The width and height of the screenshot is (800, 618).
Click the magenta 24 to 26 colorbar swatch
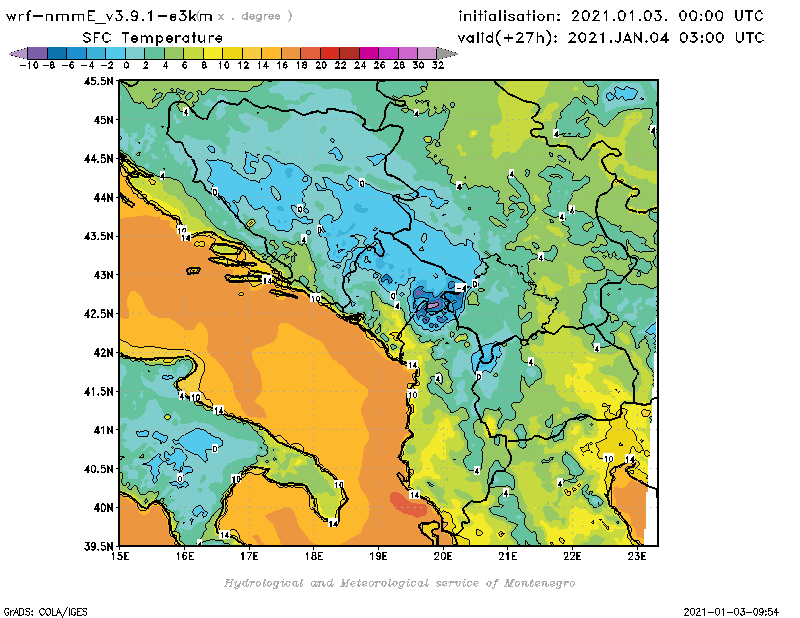coord(368,53)
